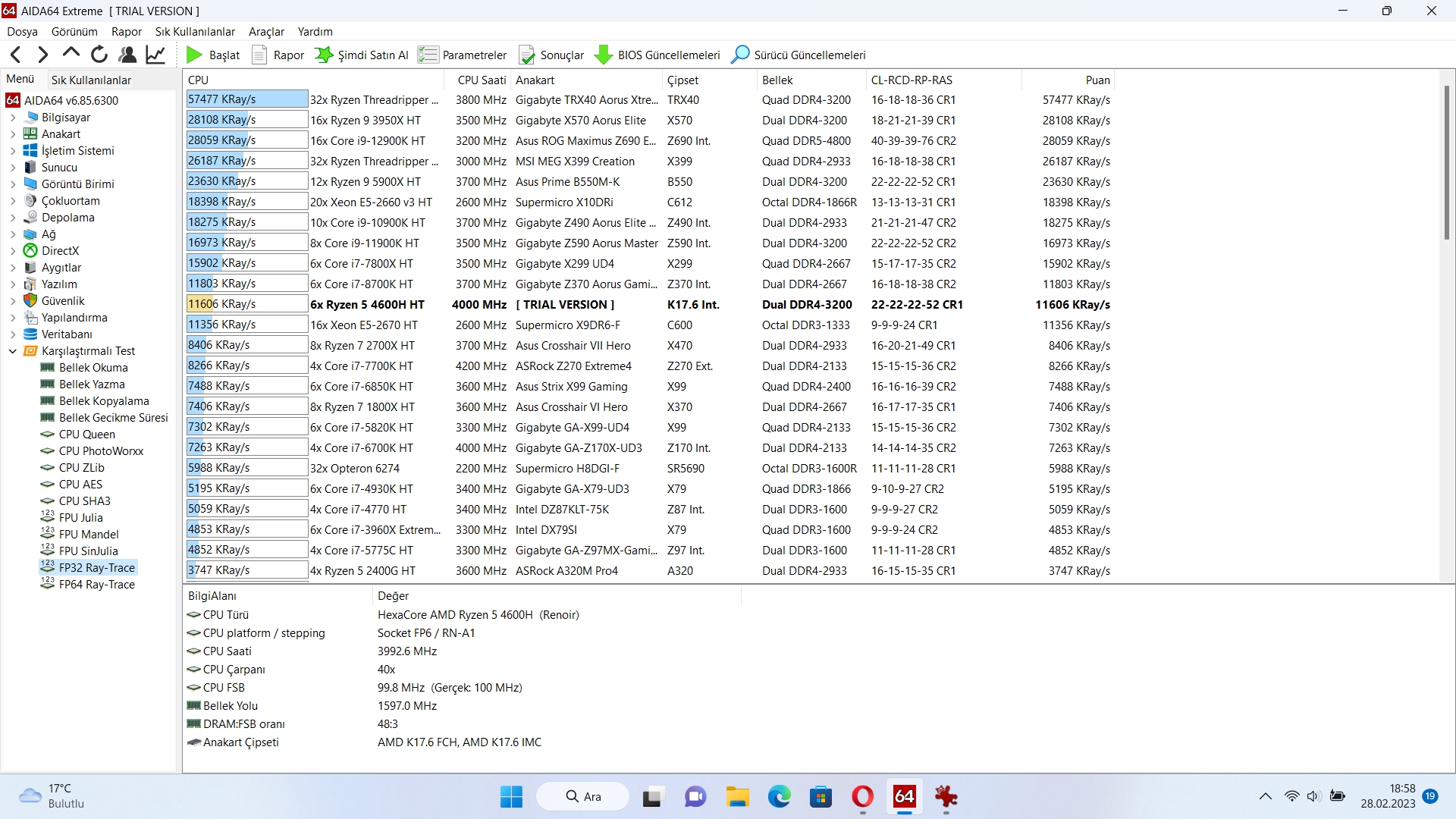Start benchmark with Başlat button
The width and height of the screenshot is (1456, 819).
[213, 55]
